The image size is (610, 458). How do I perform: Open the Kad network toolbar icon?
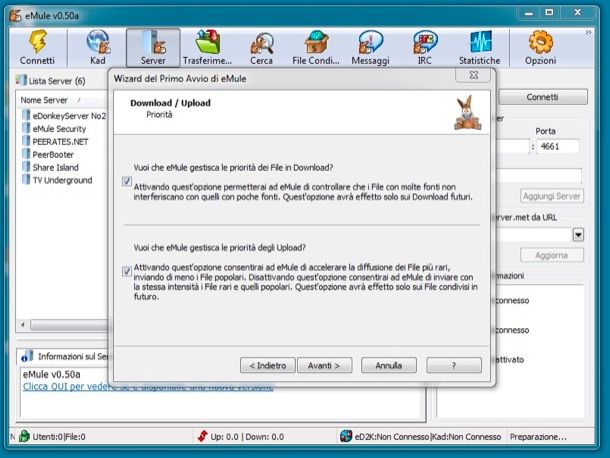coord(98,42)
